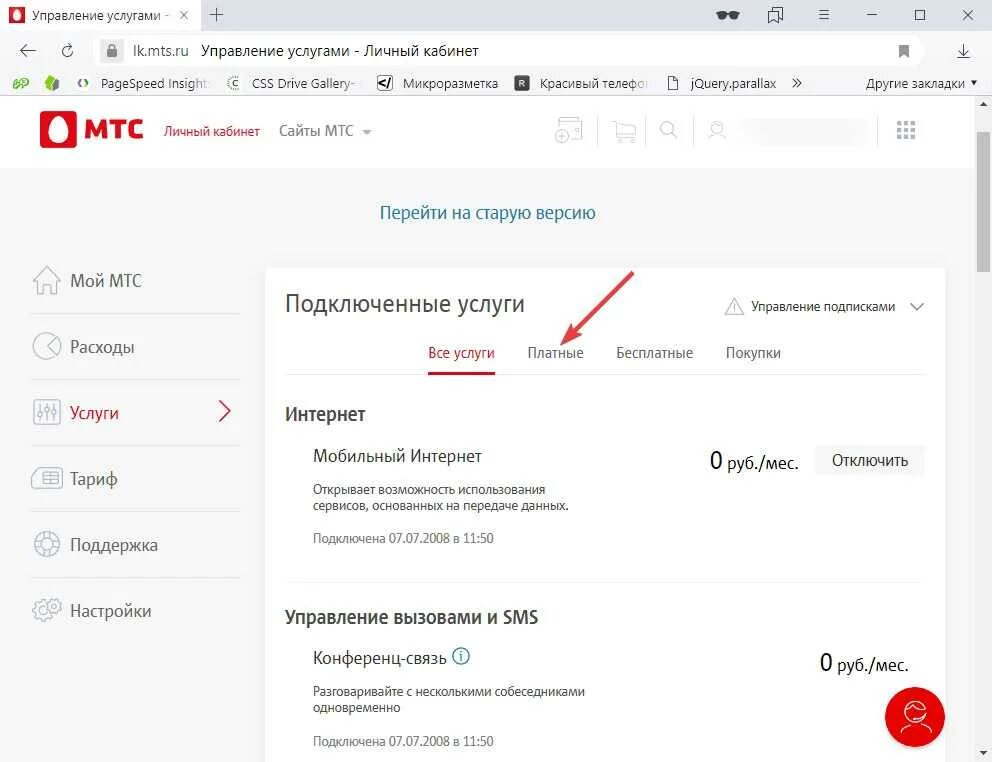Open the wallet top-up icon
This screenshot has width=992, height=762.
568,130
